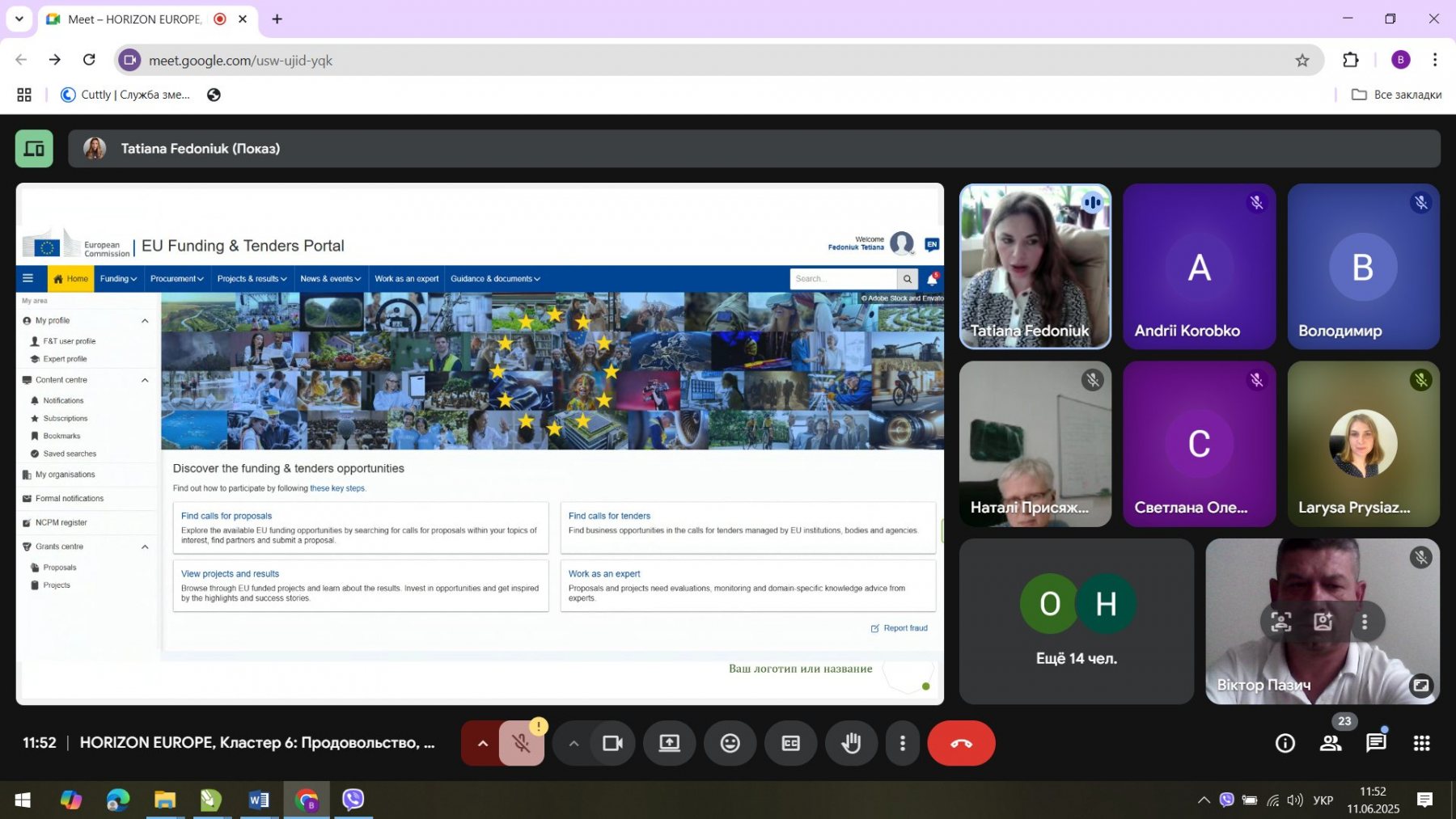The image size is (1456, 819).
Task: Open 'Find calls for proposals' link
Action: [226, 516]
